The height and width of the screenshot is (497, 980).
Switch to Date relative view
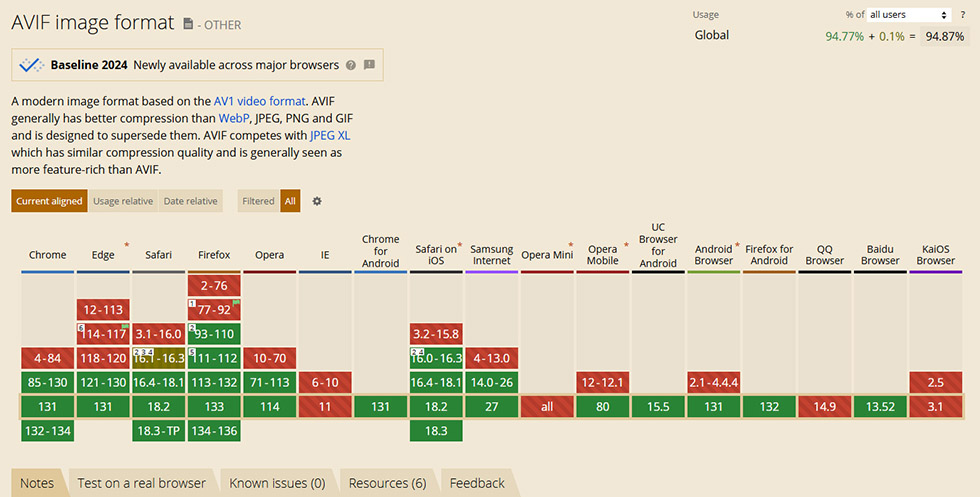coord(191,201)
